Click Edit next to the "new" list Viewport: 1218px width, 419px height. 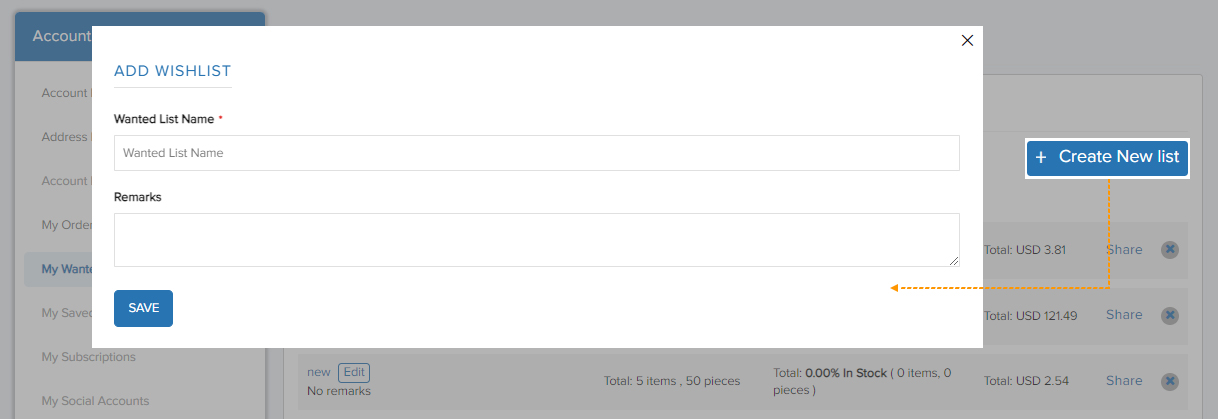click(354, 373)
